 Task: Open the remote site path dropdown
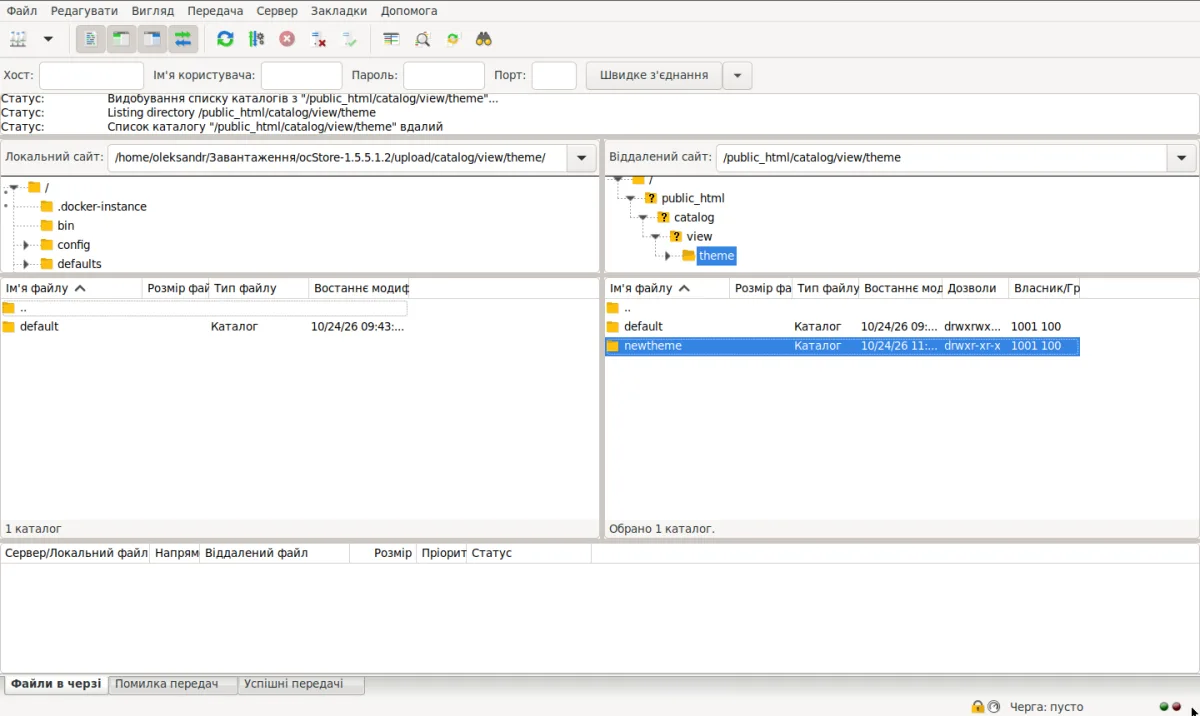click(1181, 158)
